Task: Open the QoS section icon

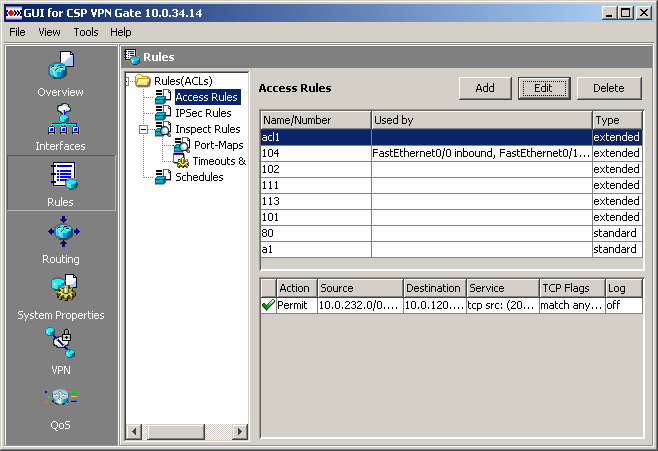Action: 60,397
